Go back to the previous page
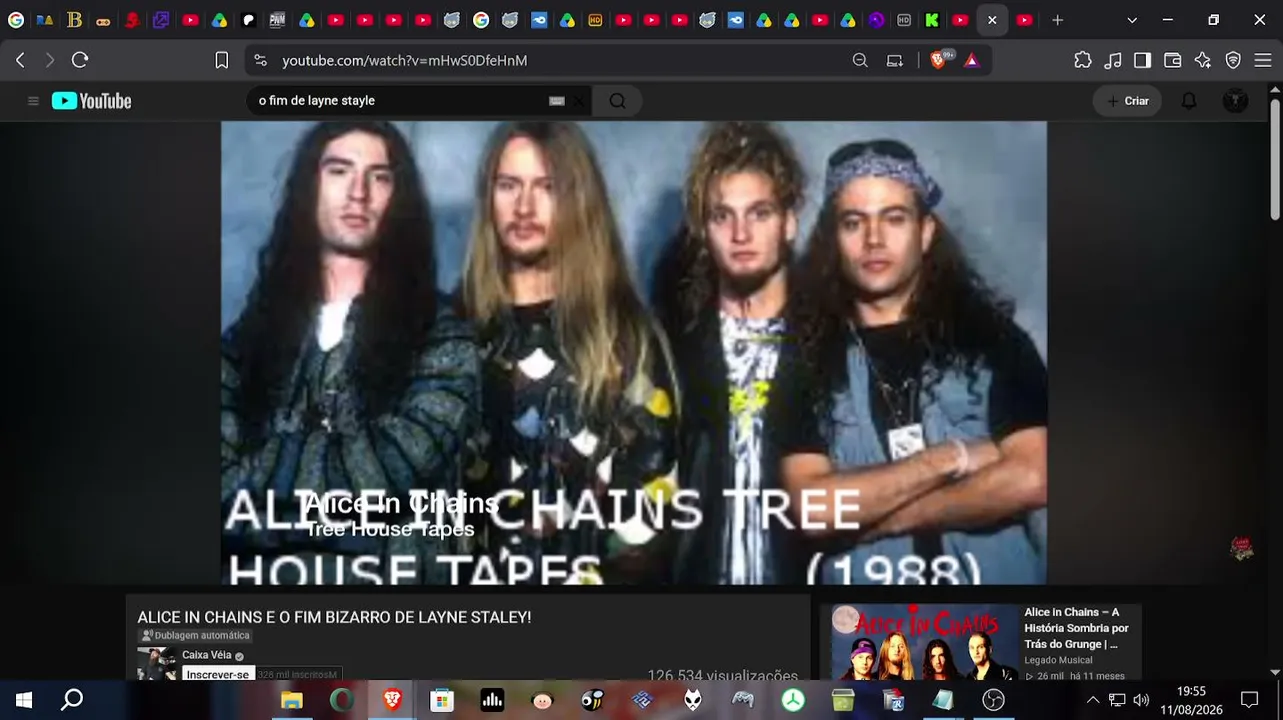The width and height of the screenshot is (1283, 720). point(20,60)
